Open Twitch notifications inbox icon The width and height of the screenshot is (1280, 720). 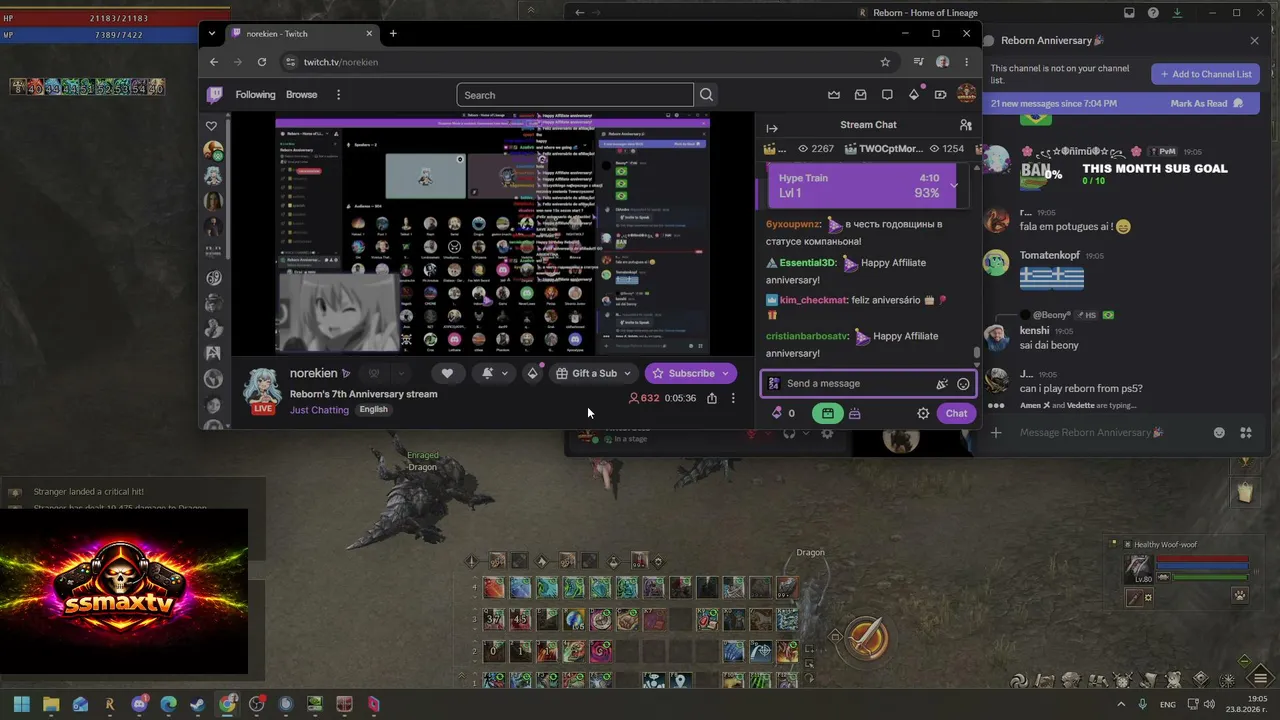(860, 95)
